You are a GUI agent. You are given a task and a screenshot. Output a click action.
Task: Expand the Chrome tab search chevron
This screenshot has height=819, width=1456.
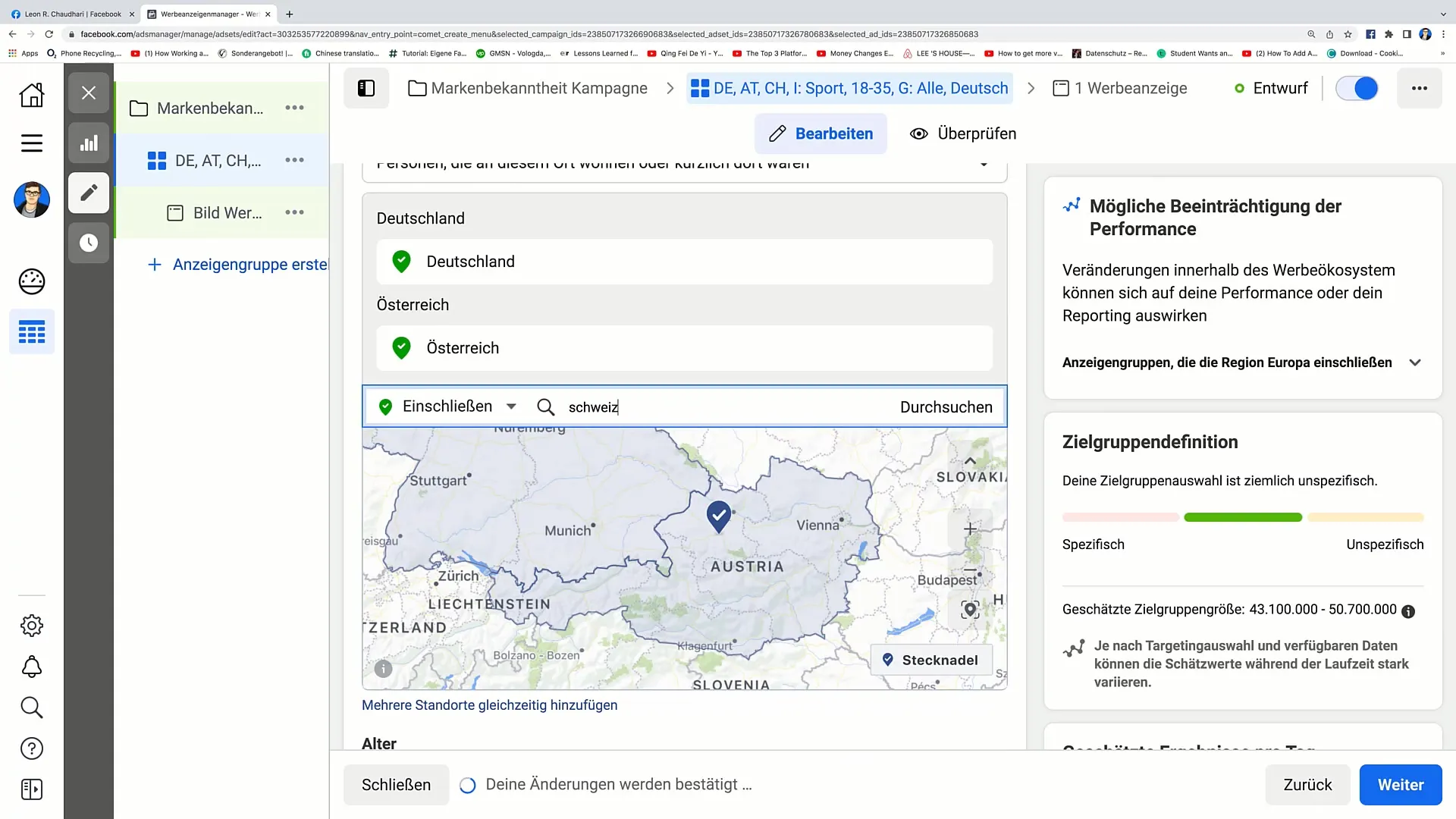(x=1442, y=14)
